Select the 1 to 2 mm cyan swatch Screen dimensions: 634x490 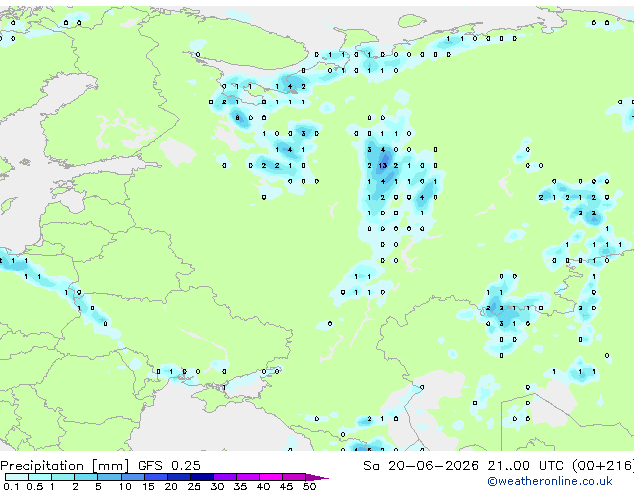(x=63, y=477)
